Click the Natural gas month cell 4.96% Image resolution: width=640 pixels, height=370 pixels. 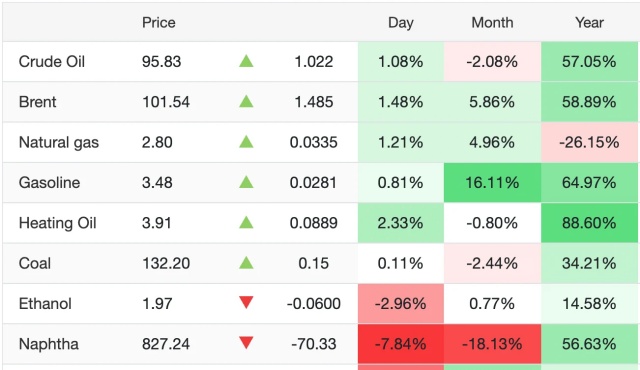click(x=492, y=142)
